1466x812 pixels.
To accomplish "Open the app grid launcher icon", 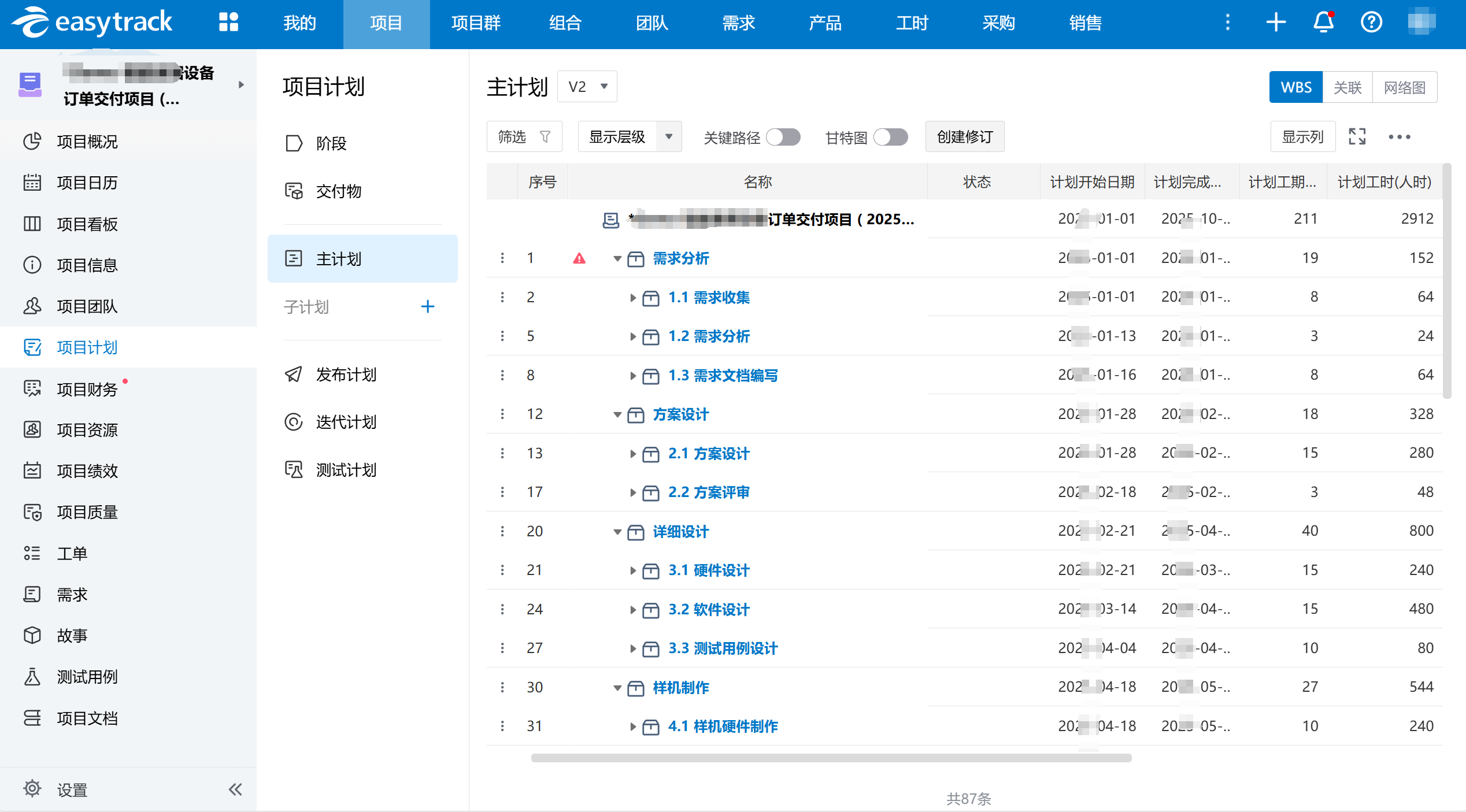I will [228, 22].
